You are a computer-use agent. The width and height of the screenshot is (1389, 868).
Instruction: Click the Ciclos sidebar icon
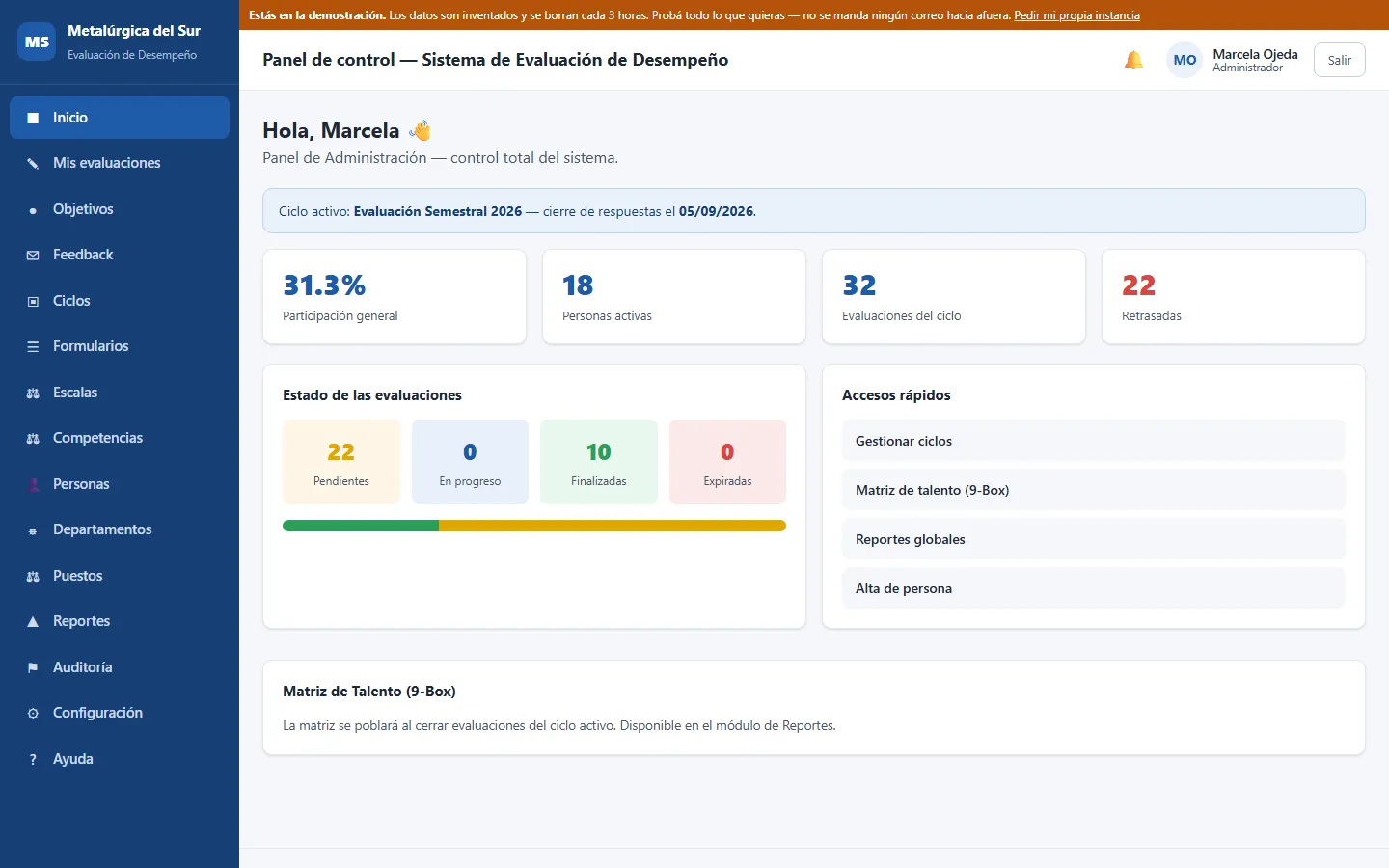click(33, 301)
